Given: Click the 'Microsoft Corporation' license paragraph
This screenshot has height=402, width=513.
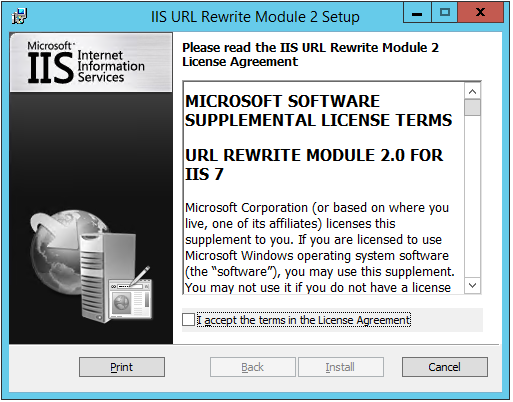Looking at the screenshot, I should 319,247.
